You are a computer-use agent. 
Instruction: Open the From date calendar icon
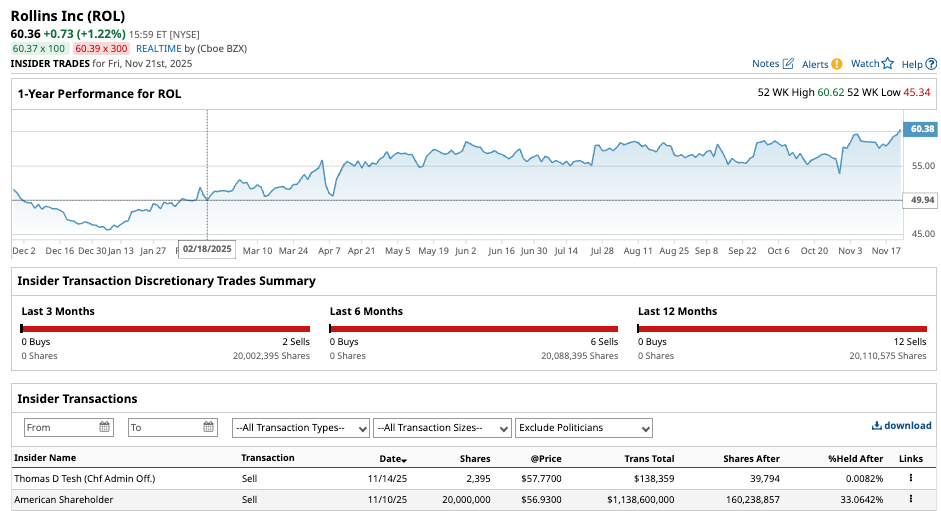(x=105, y=427)
